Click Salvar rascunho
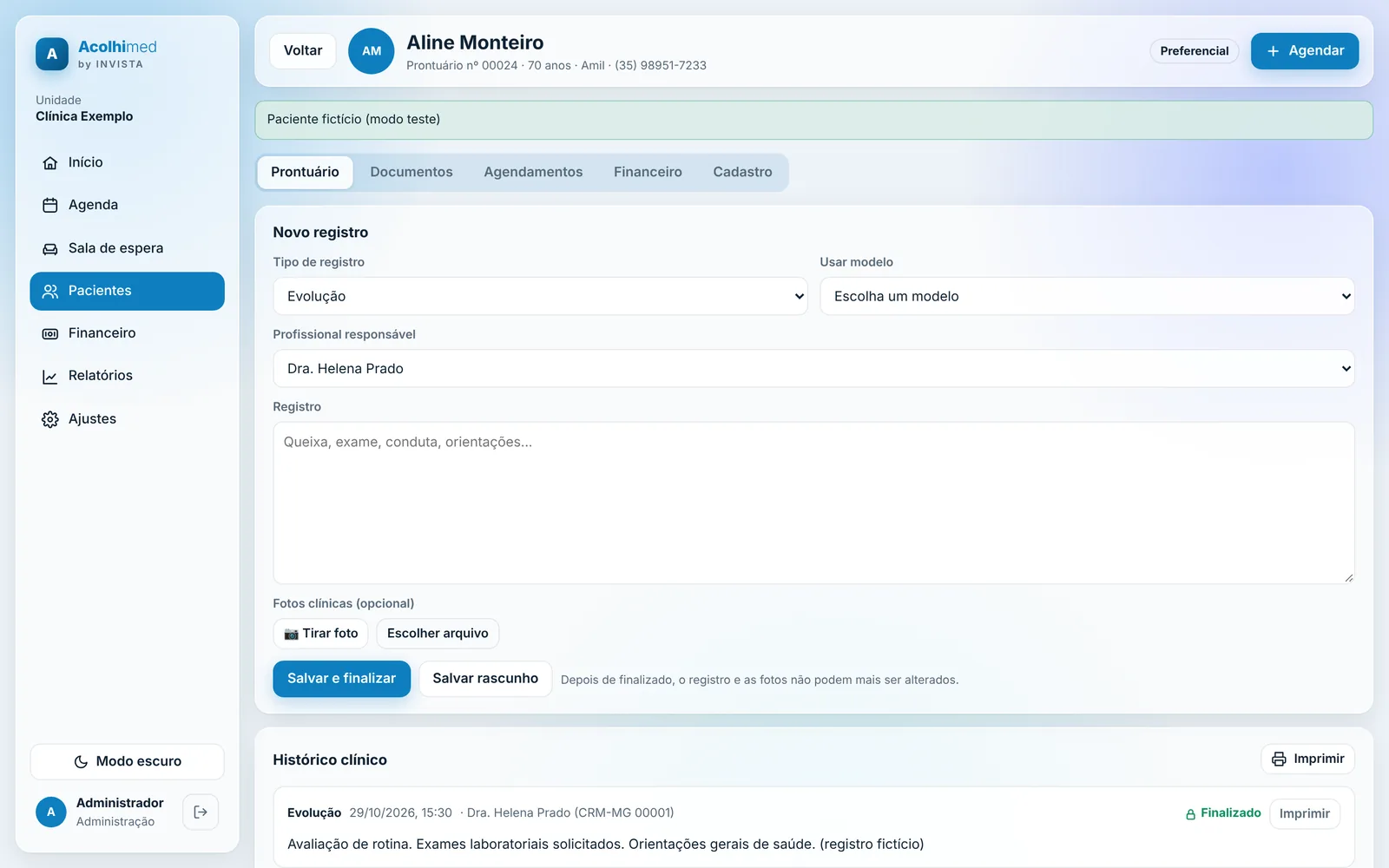The height and width of the screenshot is (868, 1389). tap(485, 679)
